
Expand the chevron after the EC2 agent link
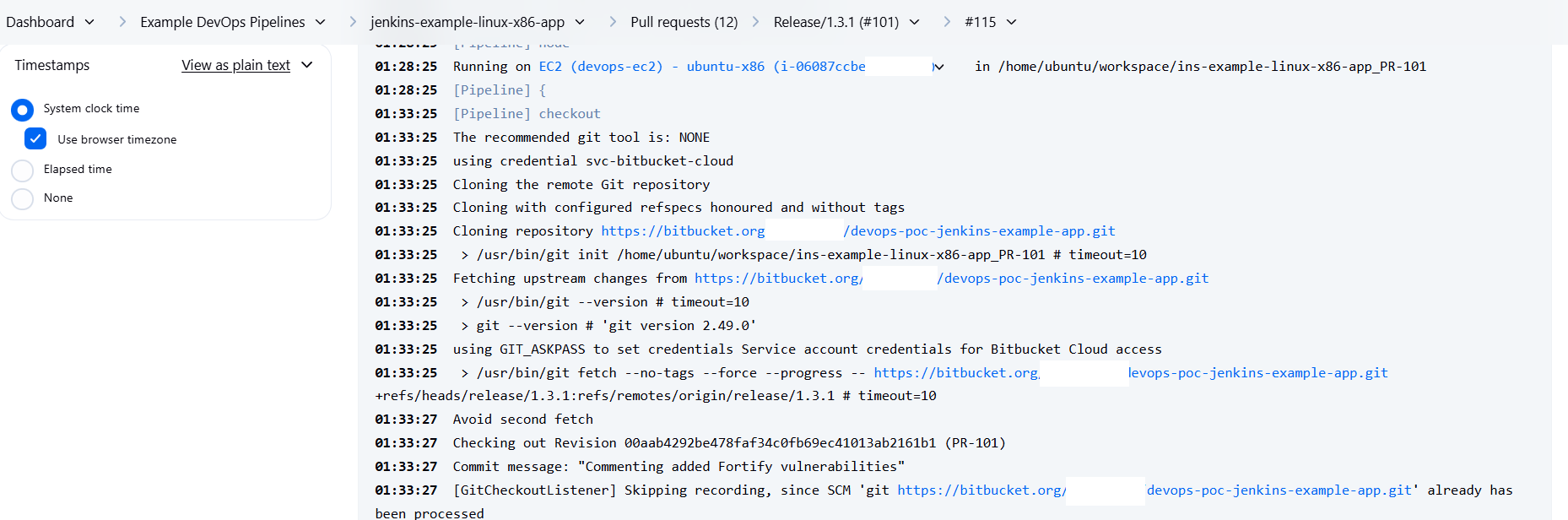(938, 67)
